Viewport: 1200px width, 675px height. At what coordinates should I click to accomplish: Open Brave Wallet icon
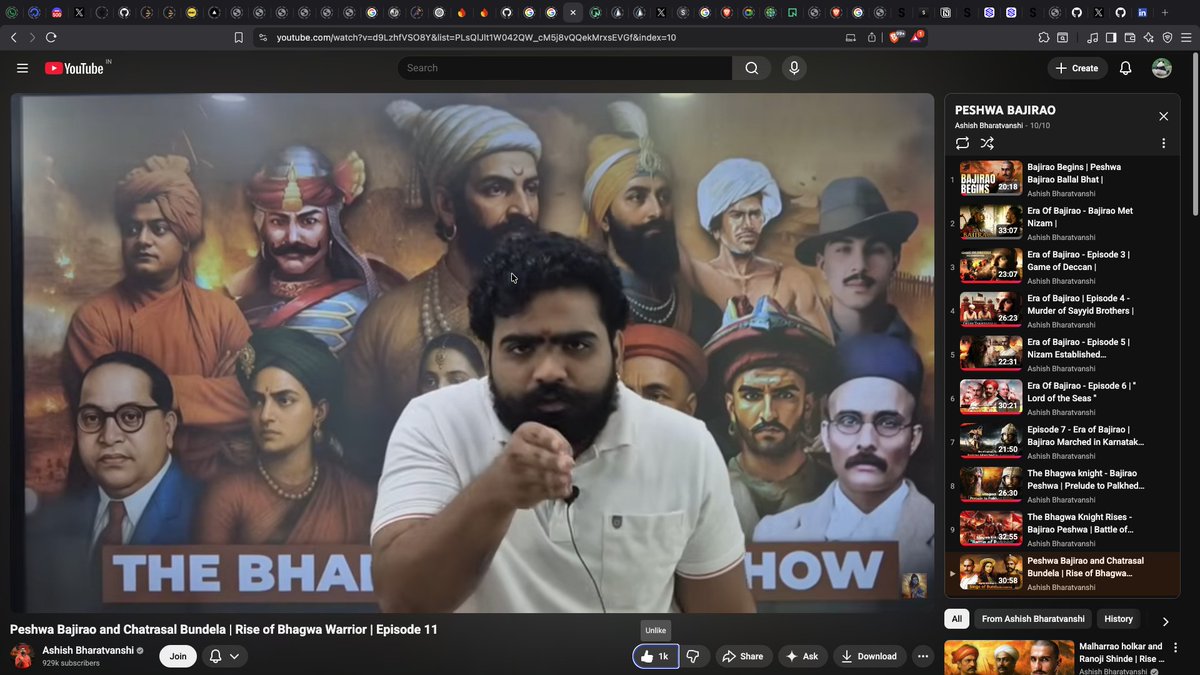pyautogui.click(x=1130, y=37)
